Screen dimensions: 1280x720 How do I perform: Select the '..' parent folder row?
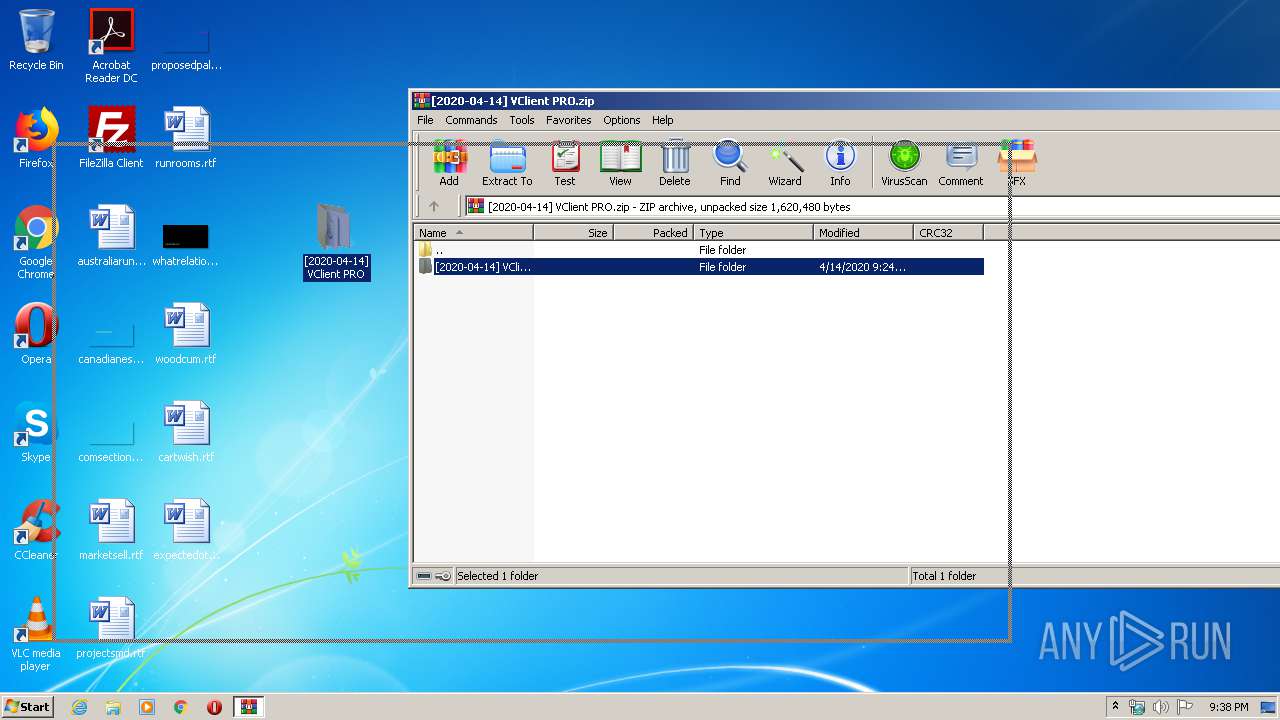699,250
